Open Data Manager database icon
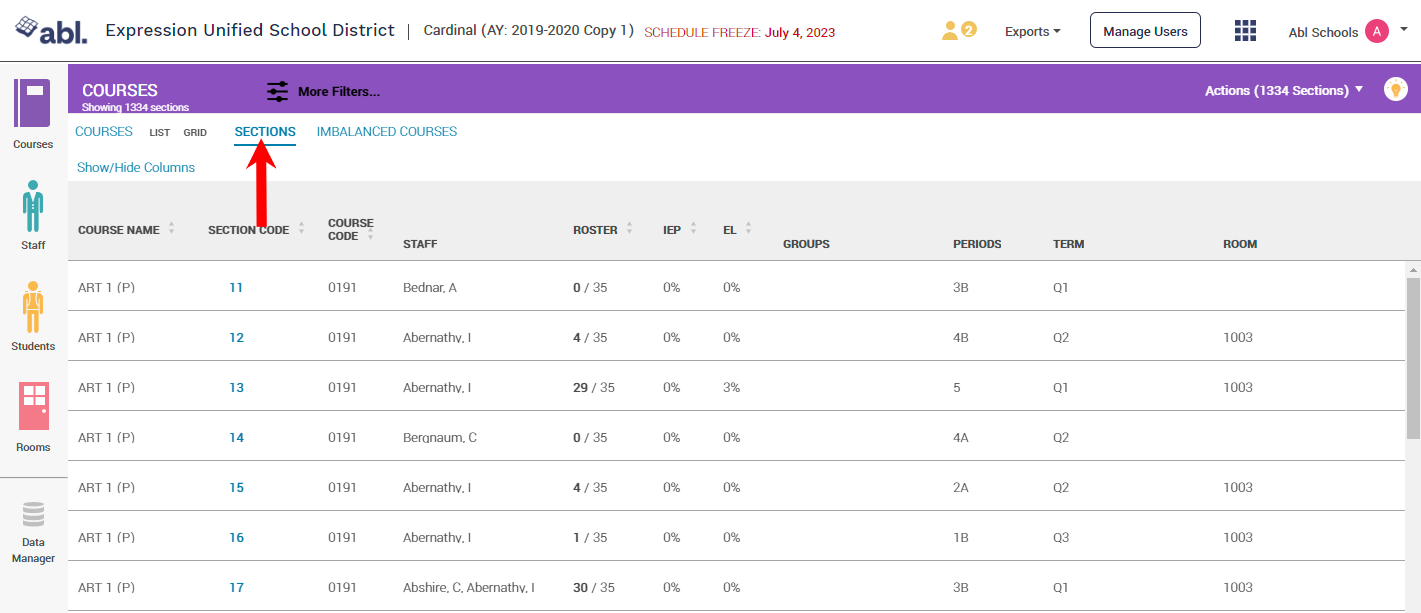Image resolution: width=1421 pixels, height=613 pixels. pos(33,515)
